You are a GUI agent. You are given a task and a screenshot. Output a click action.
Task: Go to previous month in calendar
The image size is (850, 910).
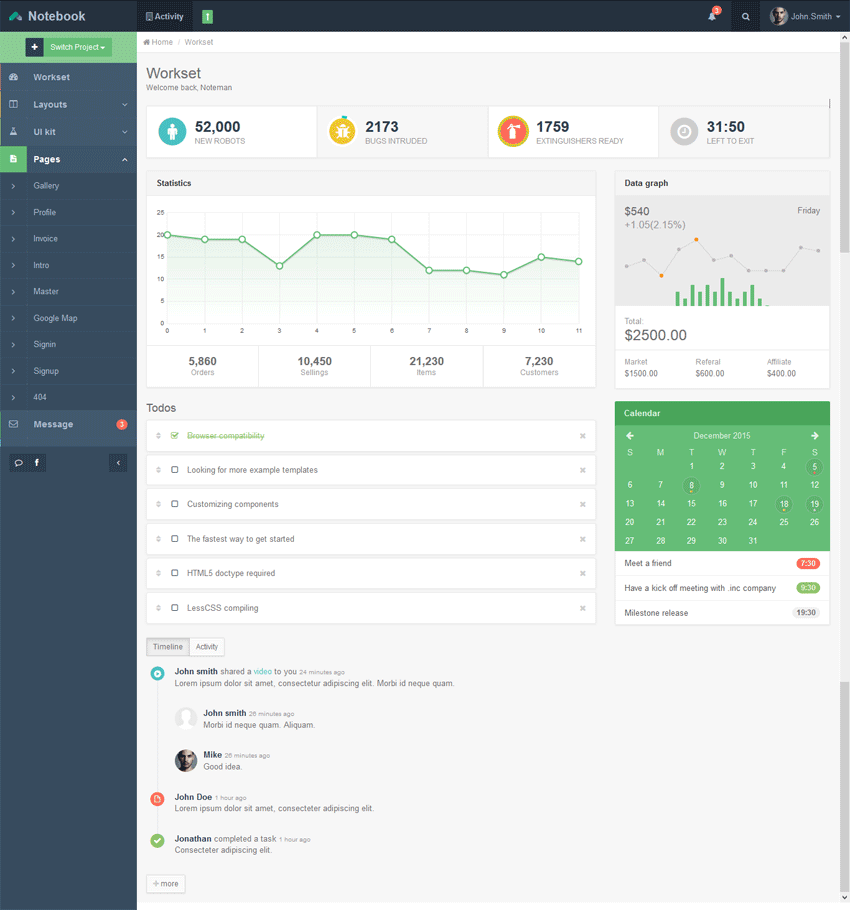coord(630,436)
